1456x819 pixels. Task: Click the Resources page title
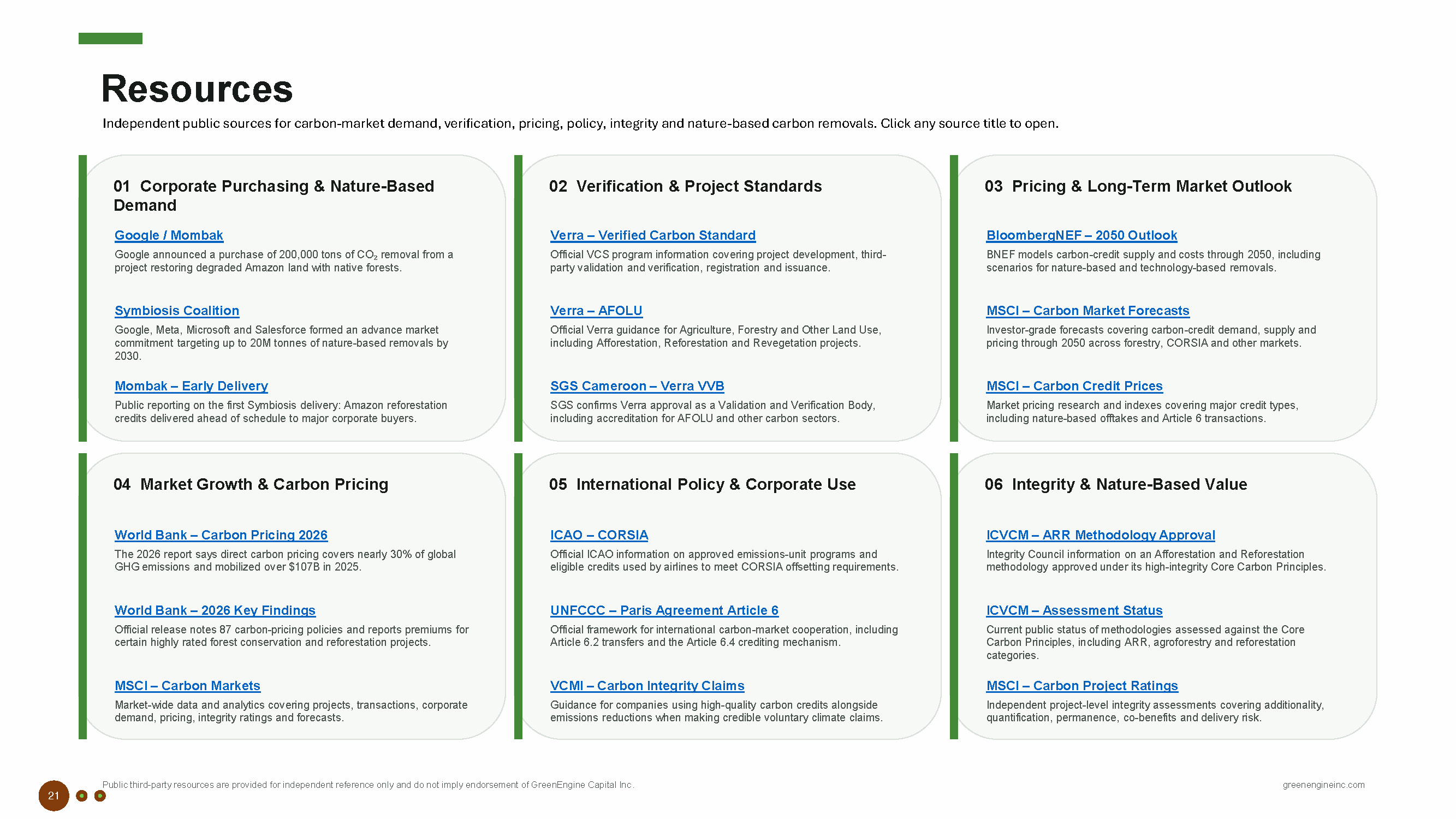click(197, 89)
